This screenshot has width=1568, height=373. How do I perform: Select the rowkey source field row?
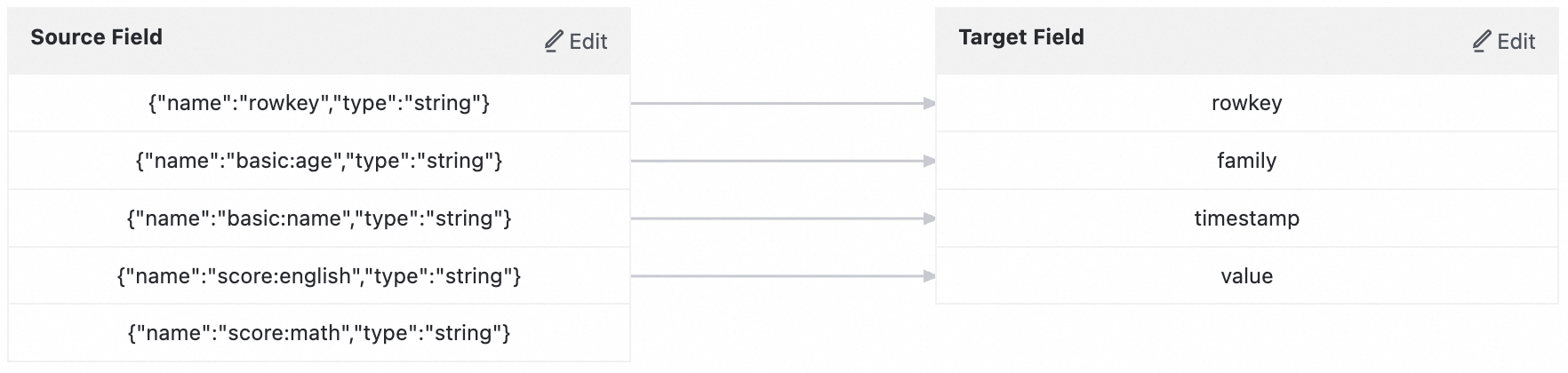click(x=319, y=103)
